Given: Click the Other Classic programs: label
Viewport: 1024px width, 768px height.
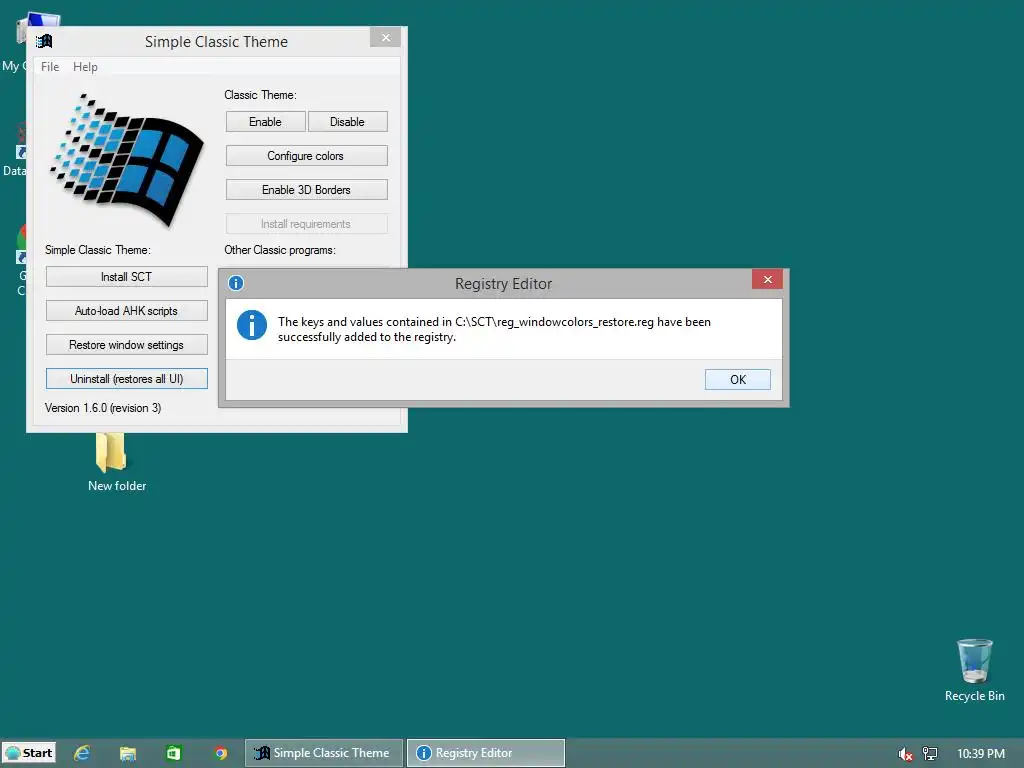Looking at the screenshot, I should point(280,250).
